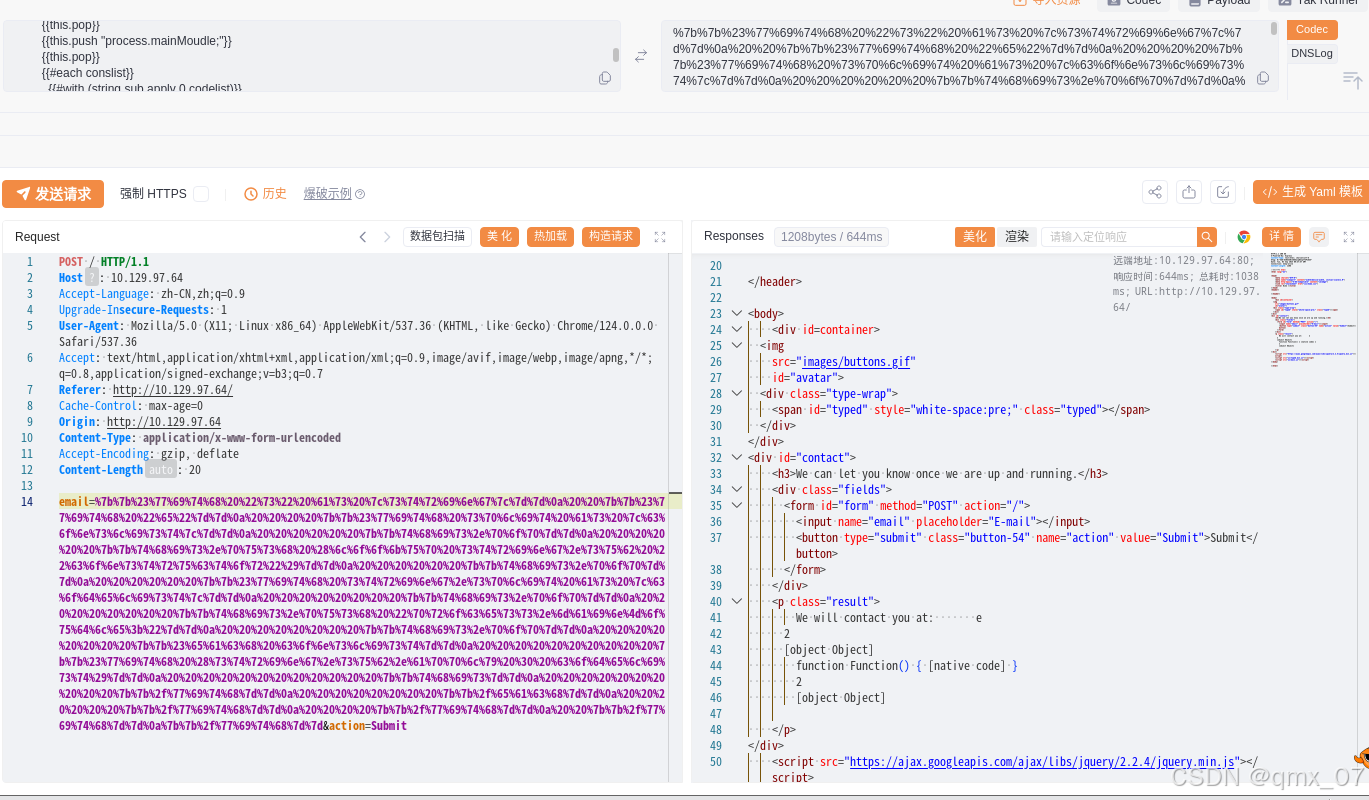This screenshot has height=800, width=1369.
Task: Open the response comment icon
Action: (1319, 237)
